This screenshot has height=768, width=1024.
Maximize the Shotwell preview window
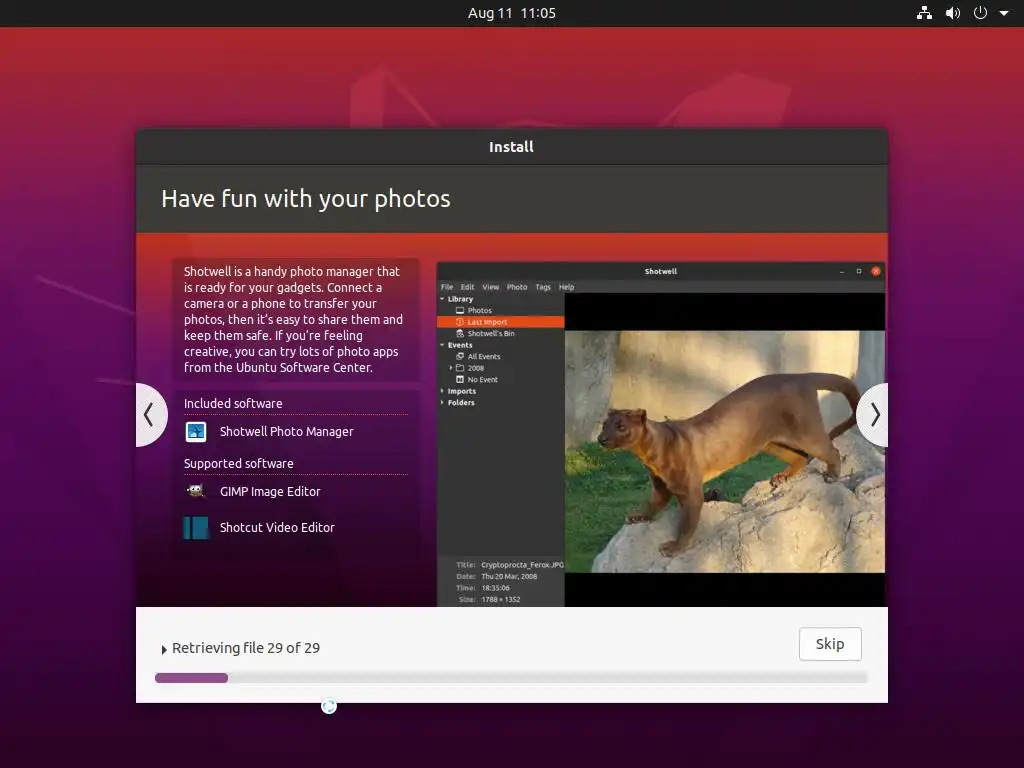[x=859, y=271]
